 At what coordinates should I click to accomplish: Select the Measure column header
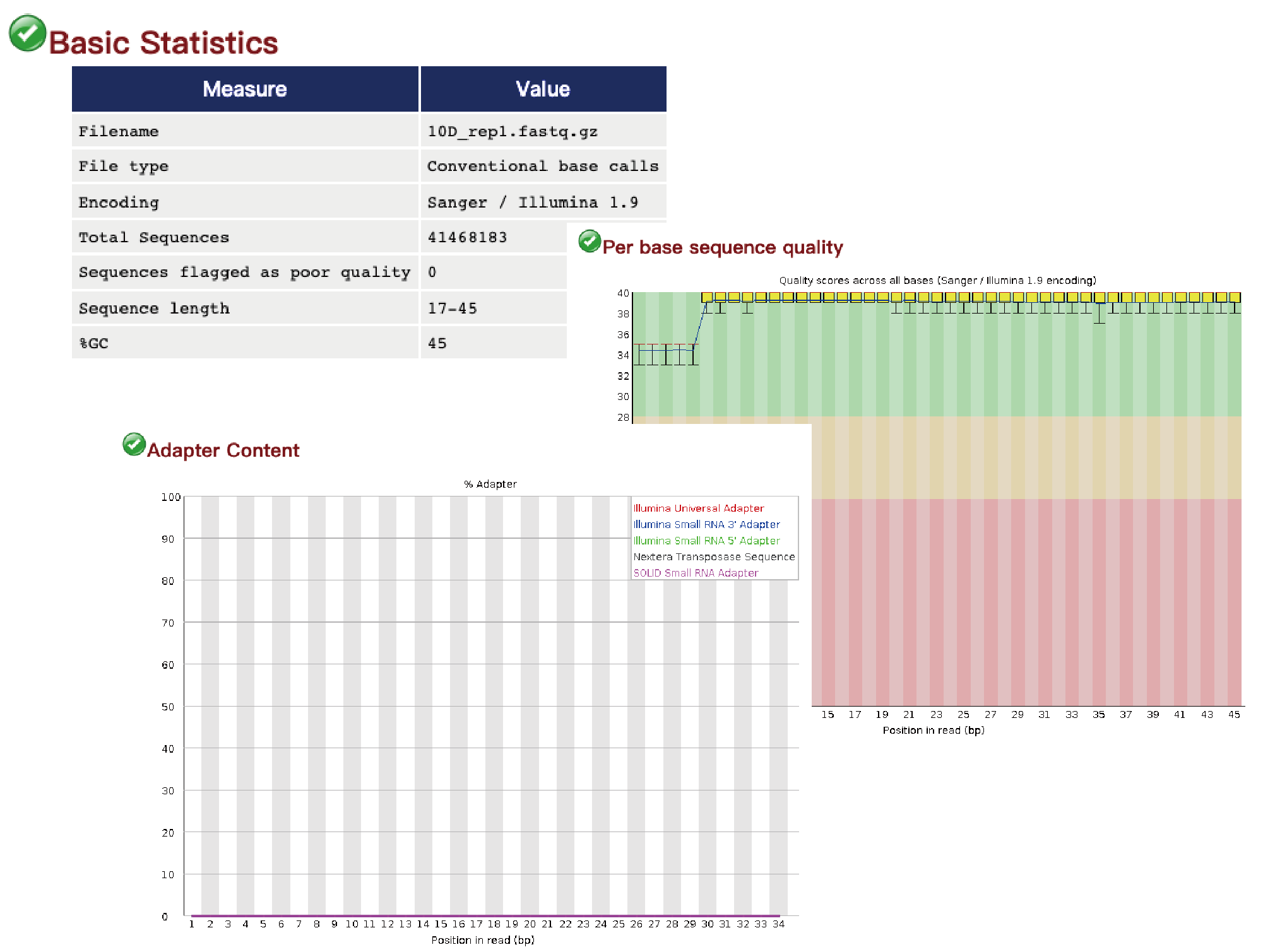point(245,89)
